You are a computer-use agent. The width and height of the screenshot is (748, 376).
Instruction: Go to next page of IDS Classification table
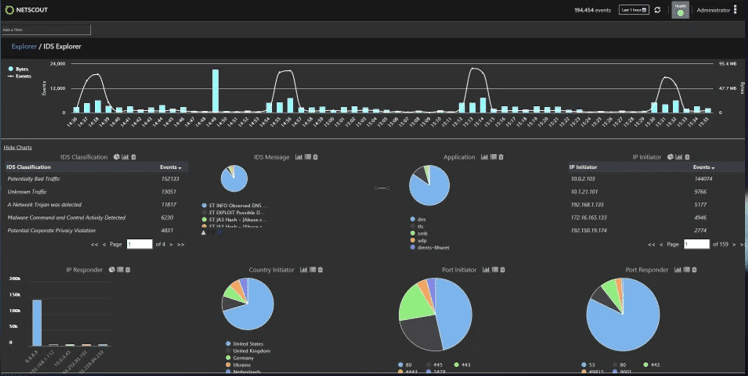pyautogui.click(x=171, y=244)
